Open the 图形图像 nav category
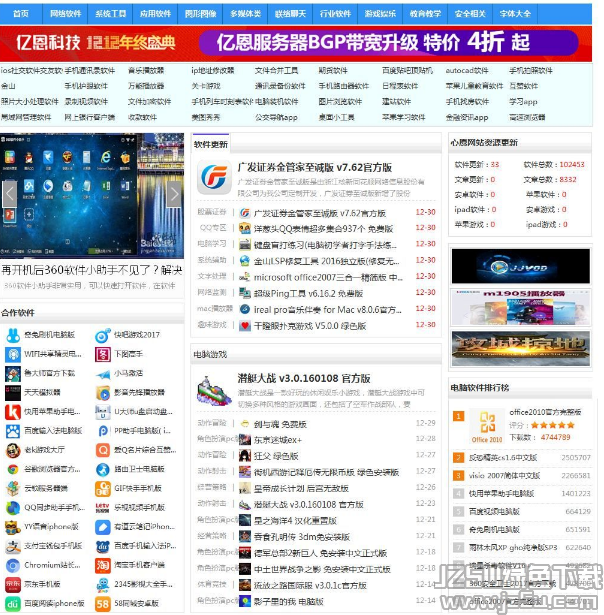 coord(200,14)
